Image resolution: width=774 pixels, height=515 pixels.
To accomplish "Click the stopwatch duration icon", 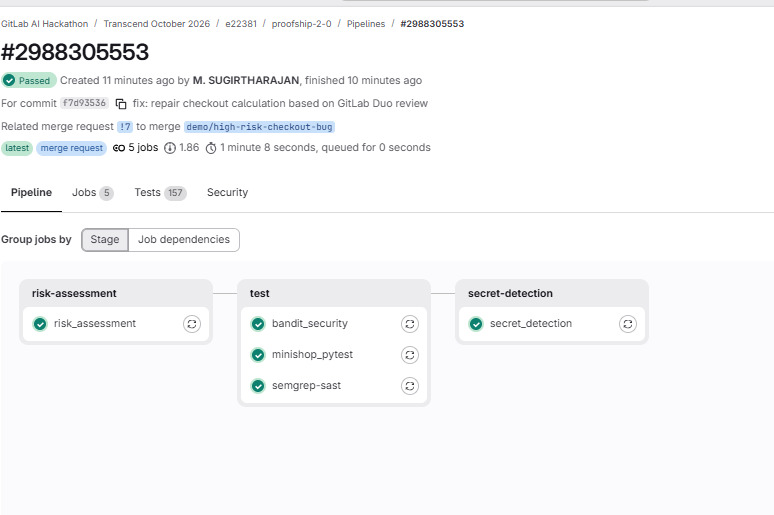I will point(211,148).
